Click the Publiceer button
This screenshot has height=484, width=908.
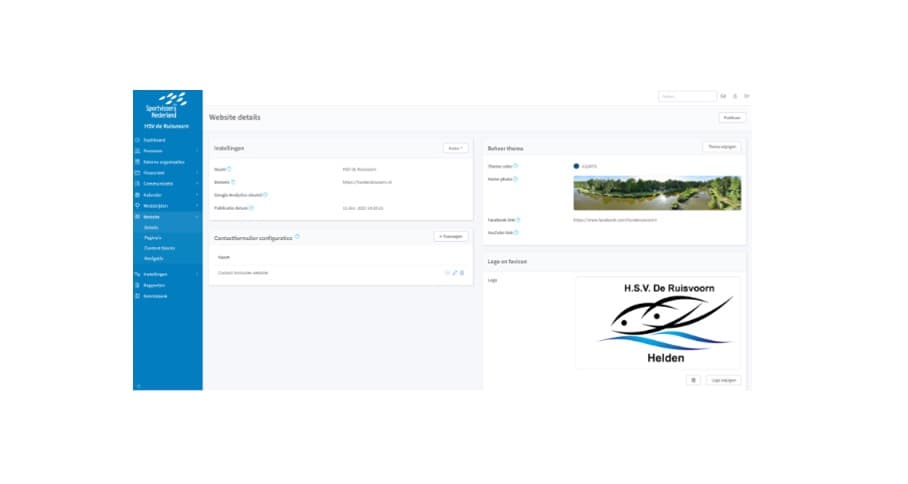pyautogui.click(x=732, y=117)
